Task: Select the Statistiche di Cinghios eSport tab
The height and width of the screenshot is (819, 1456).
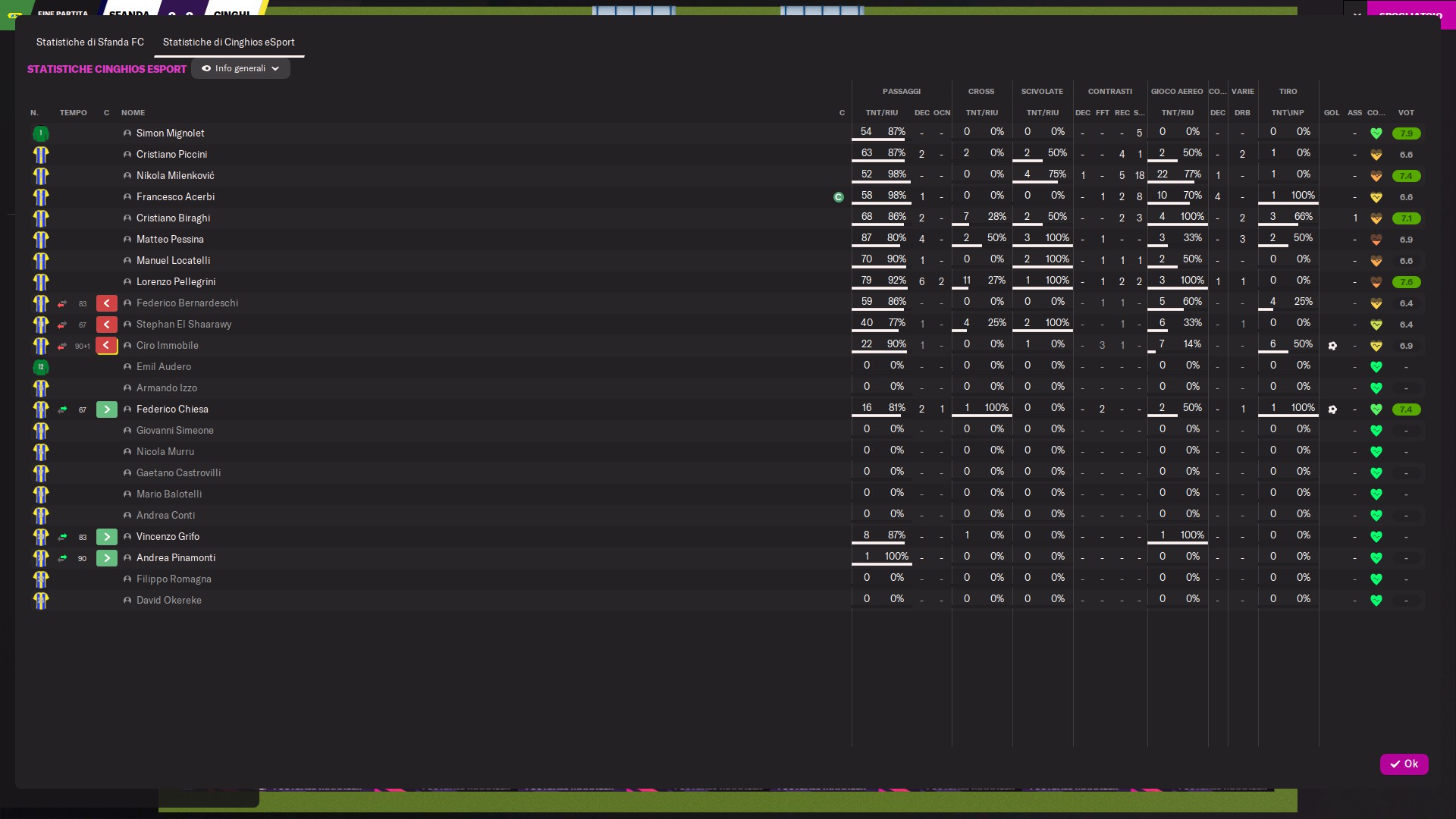Action: tap(228, 42)
